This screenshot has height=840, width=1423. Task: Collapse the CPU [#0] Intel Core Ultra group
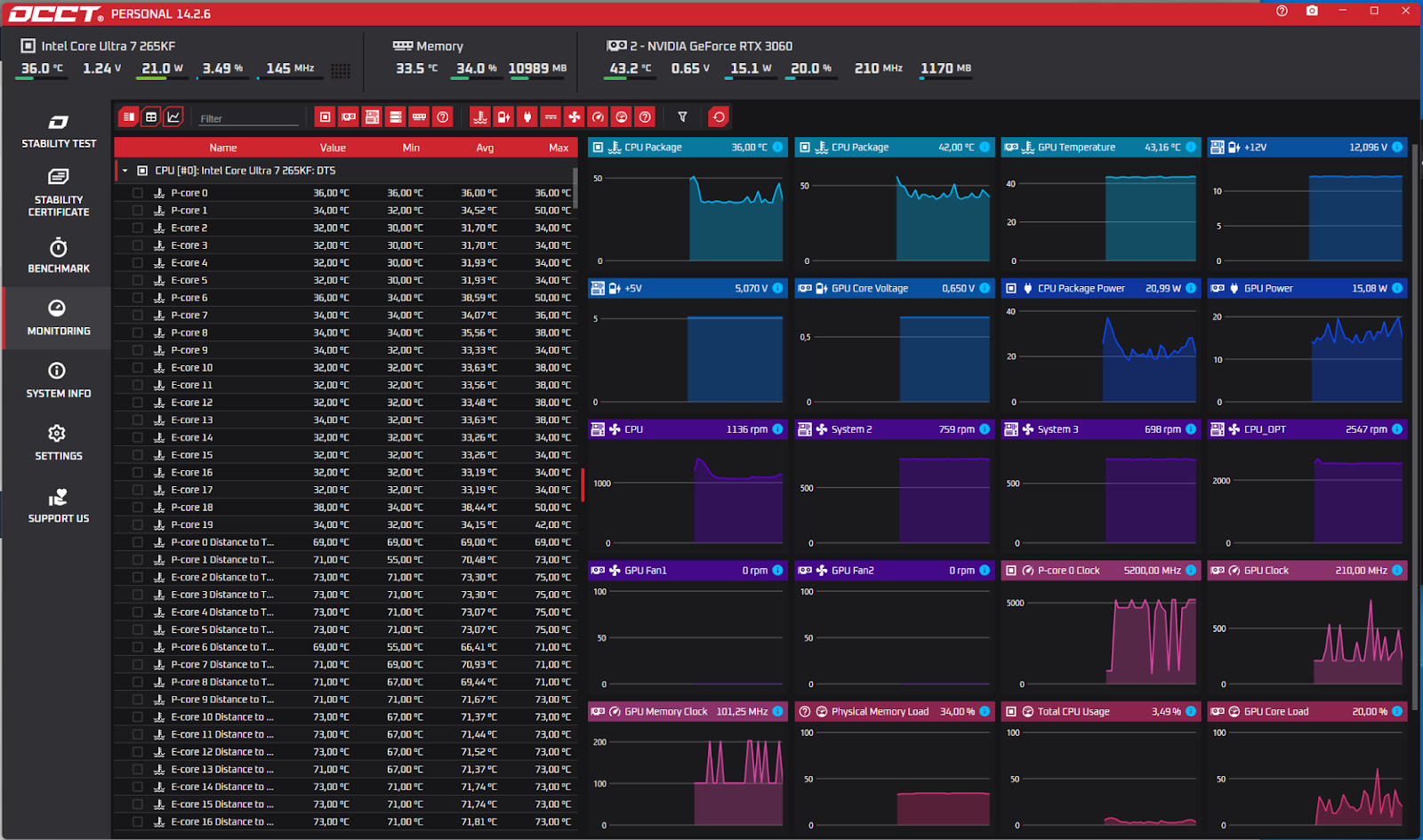(125, 171)
